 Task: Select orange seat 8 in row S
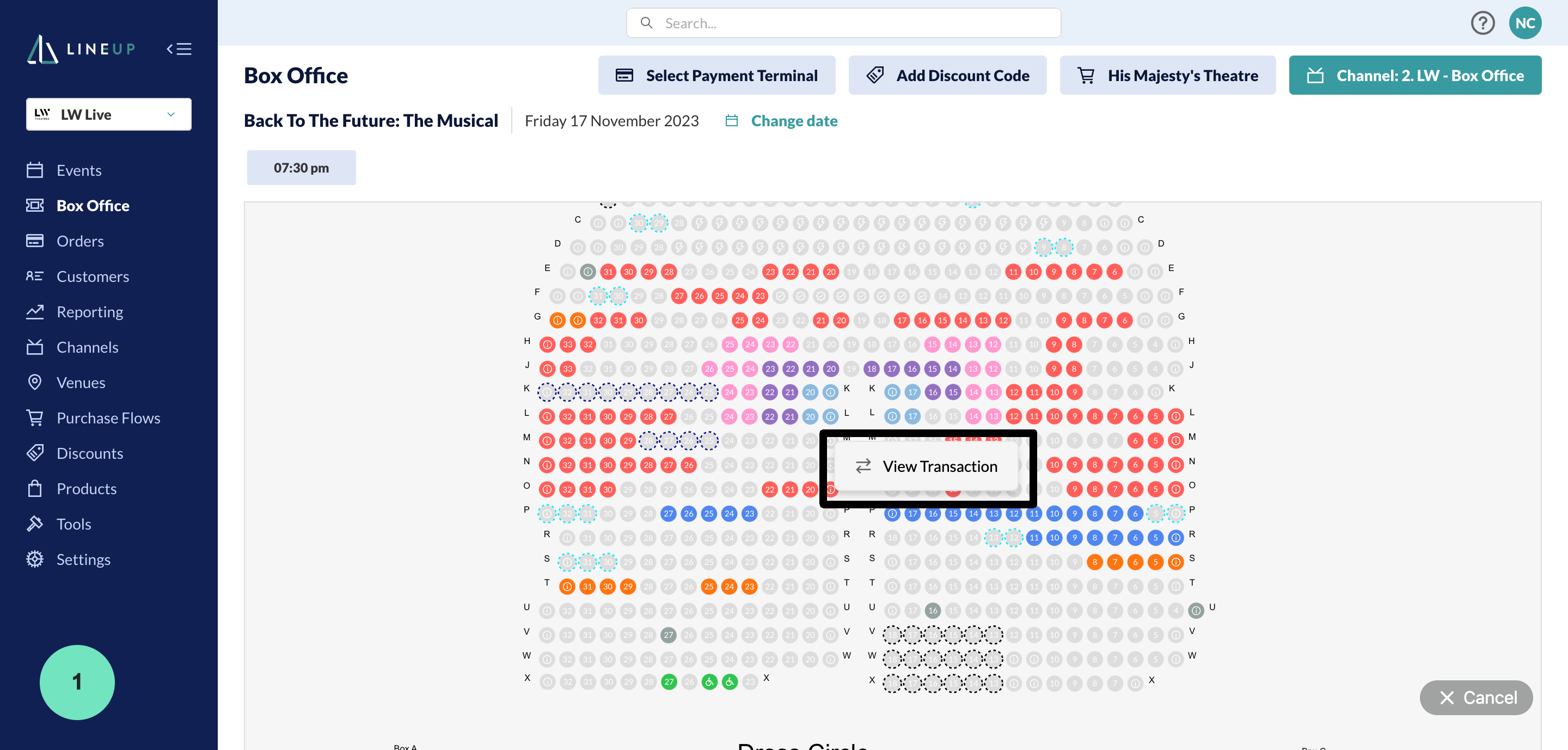(1094, 562)
